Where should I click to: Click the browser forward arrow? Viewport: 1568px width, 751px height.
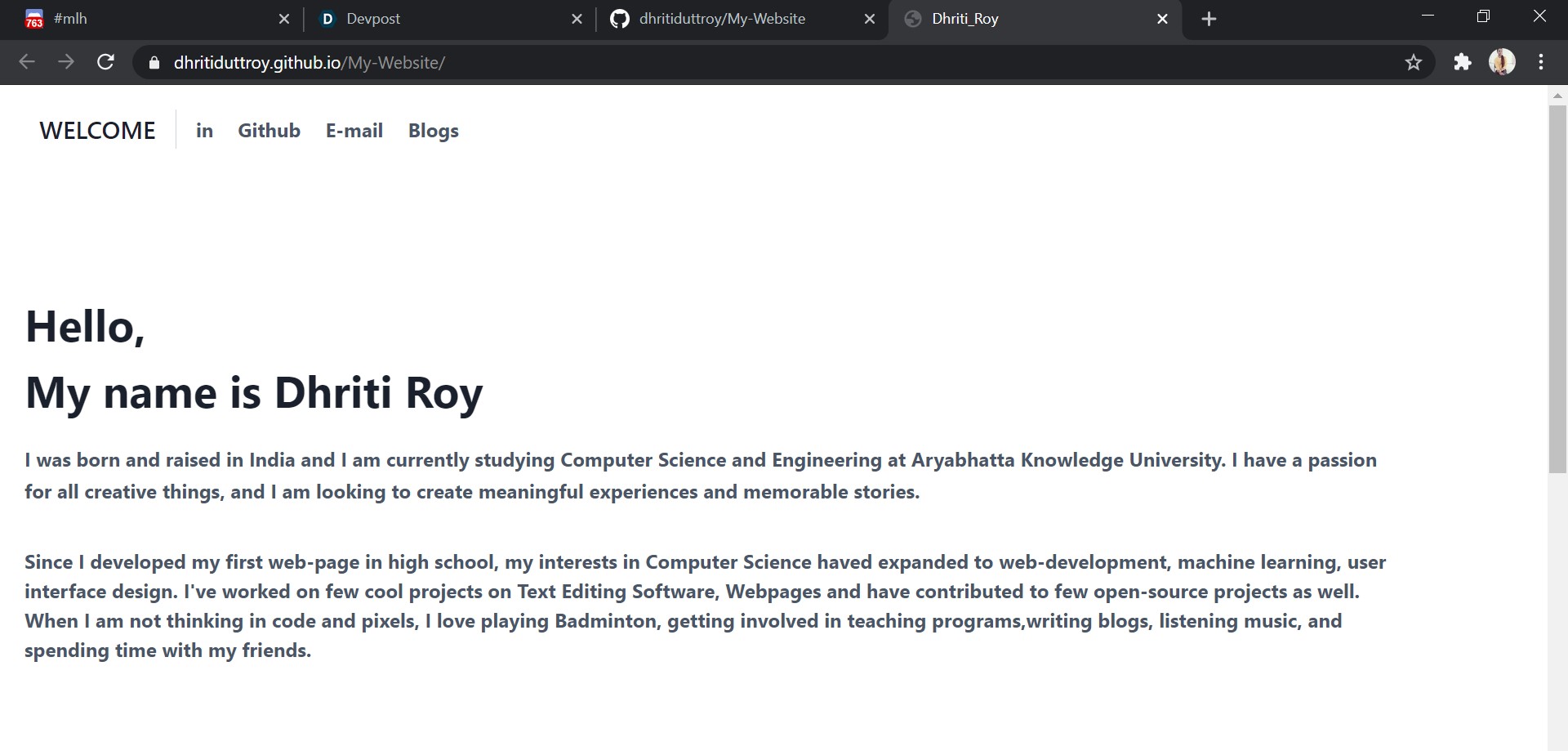(x=66, y=62)
